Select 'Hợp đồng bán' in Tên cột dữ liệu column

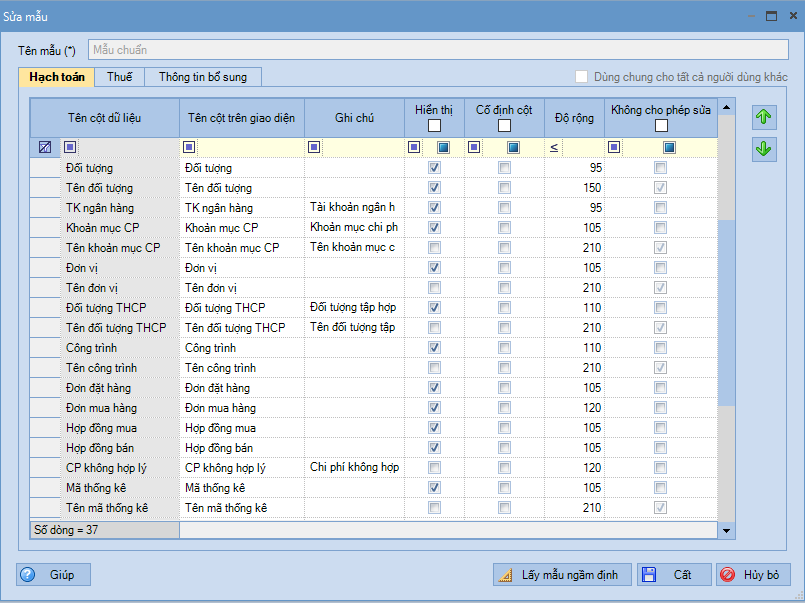tap(120, 448)
